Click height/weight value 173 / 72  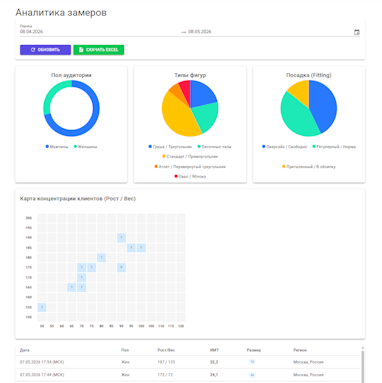[165, 375]
